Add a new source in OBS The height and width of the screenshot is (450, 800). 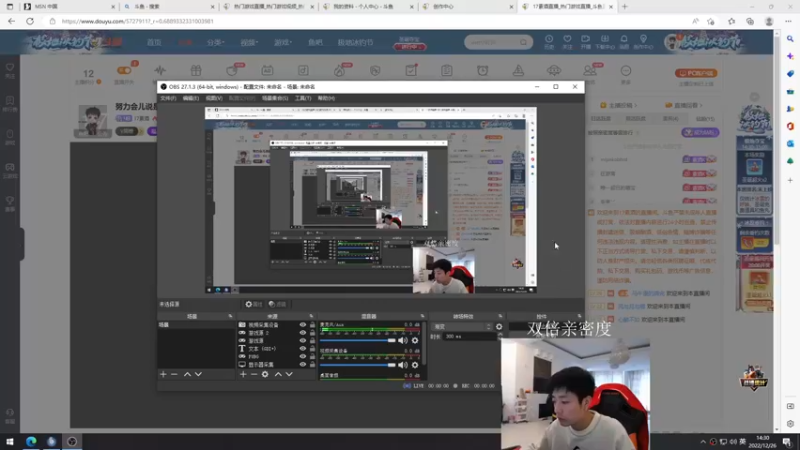[x=243, y=374]
